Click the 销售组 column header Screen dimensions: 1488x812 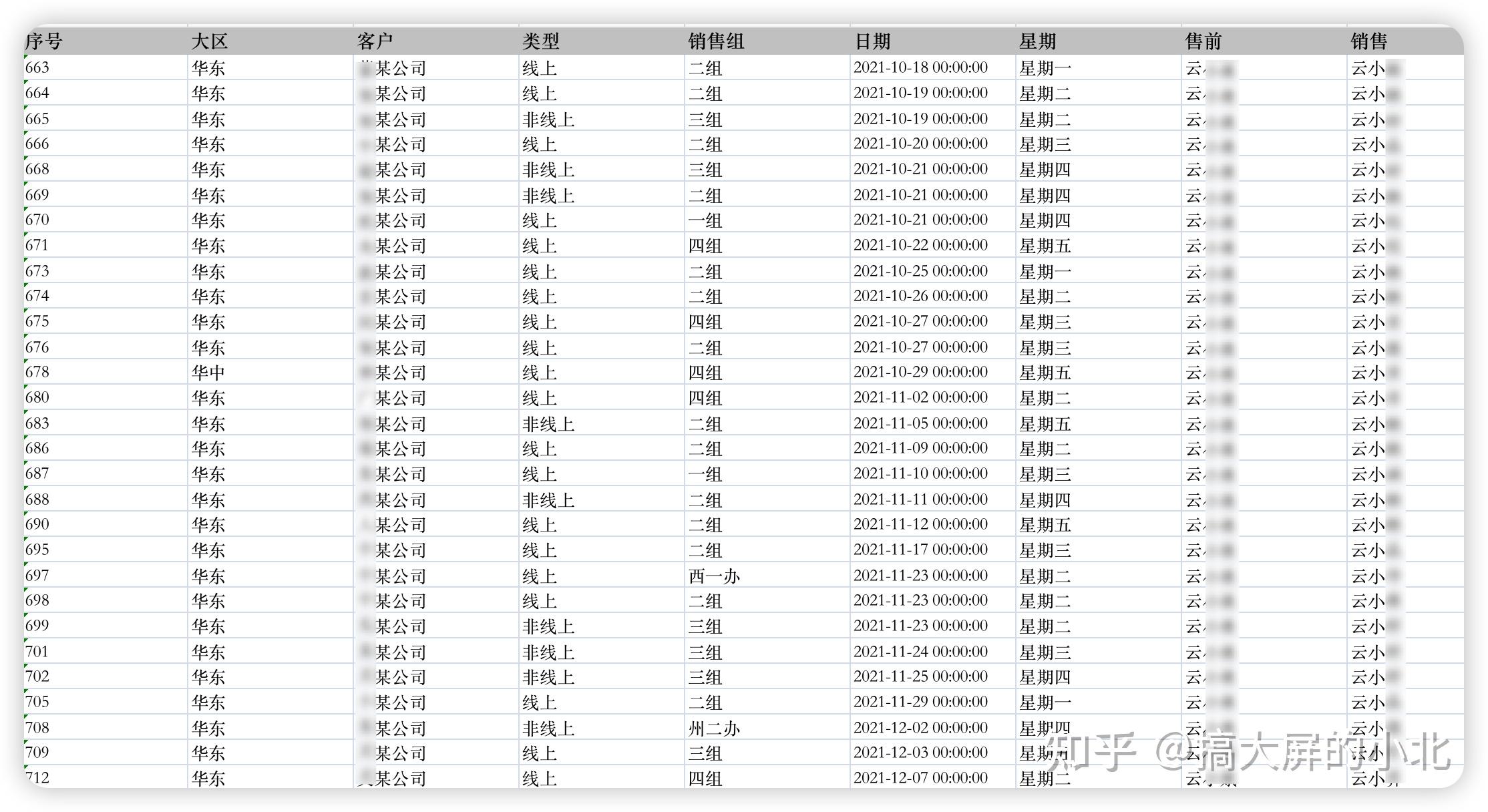[716, 41]
